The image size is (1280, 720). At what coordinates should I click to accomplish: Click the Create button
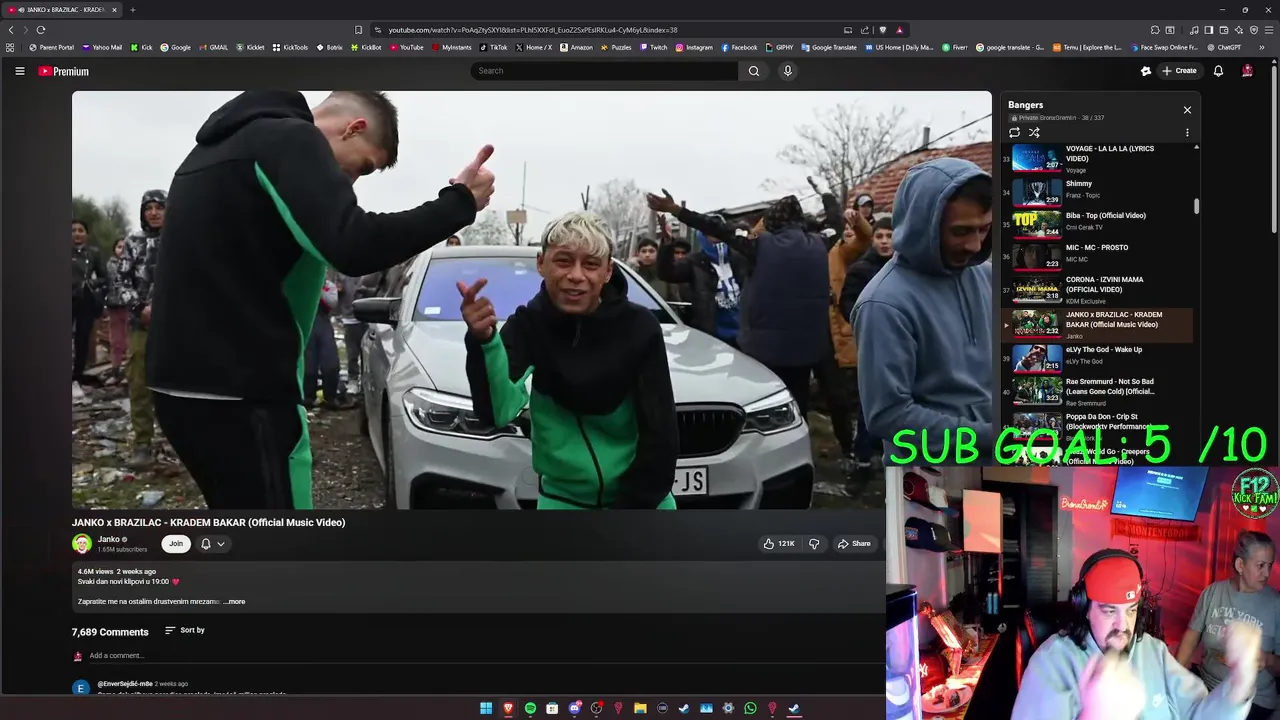point(1179,71)
